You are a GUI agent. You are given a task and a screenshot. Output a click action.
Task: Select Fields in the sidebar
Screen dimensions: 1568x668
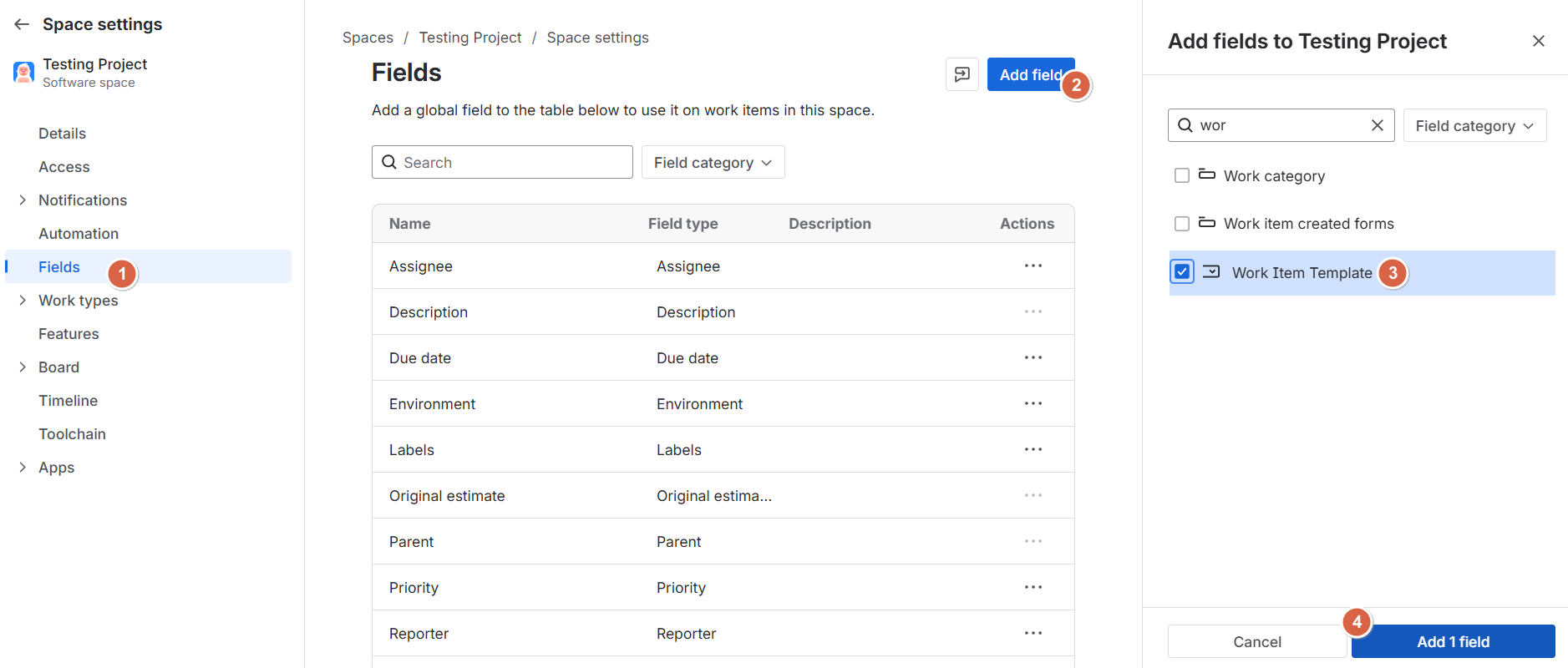[x=149, y=266]
